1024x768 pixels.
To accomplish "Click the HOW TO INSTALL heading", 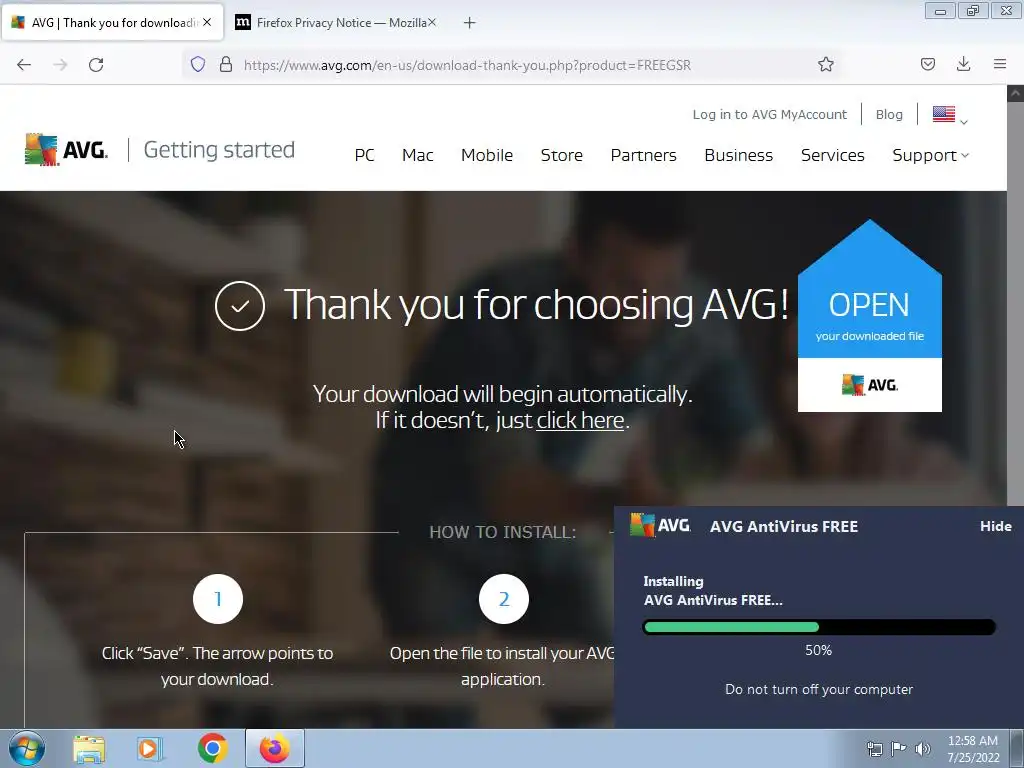I will coord(503,532).
